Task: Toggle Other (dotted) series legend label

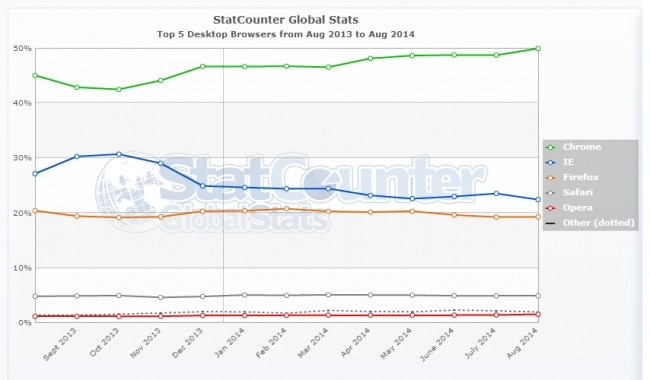Action: pos(598,223)
